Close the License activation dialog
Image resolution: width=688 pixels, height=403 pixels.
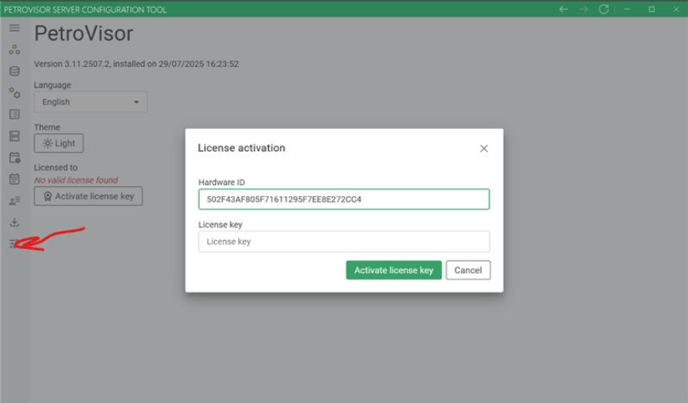point(484,148)
